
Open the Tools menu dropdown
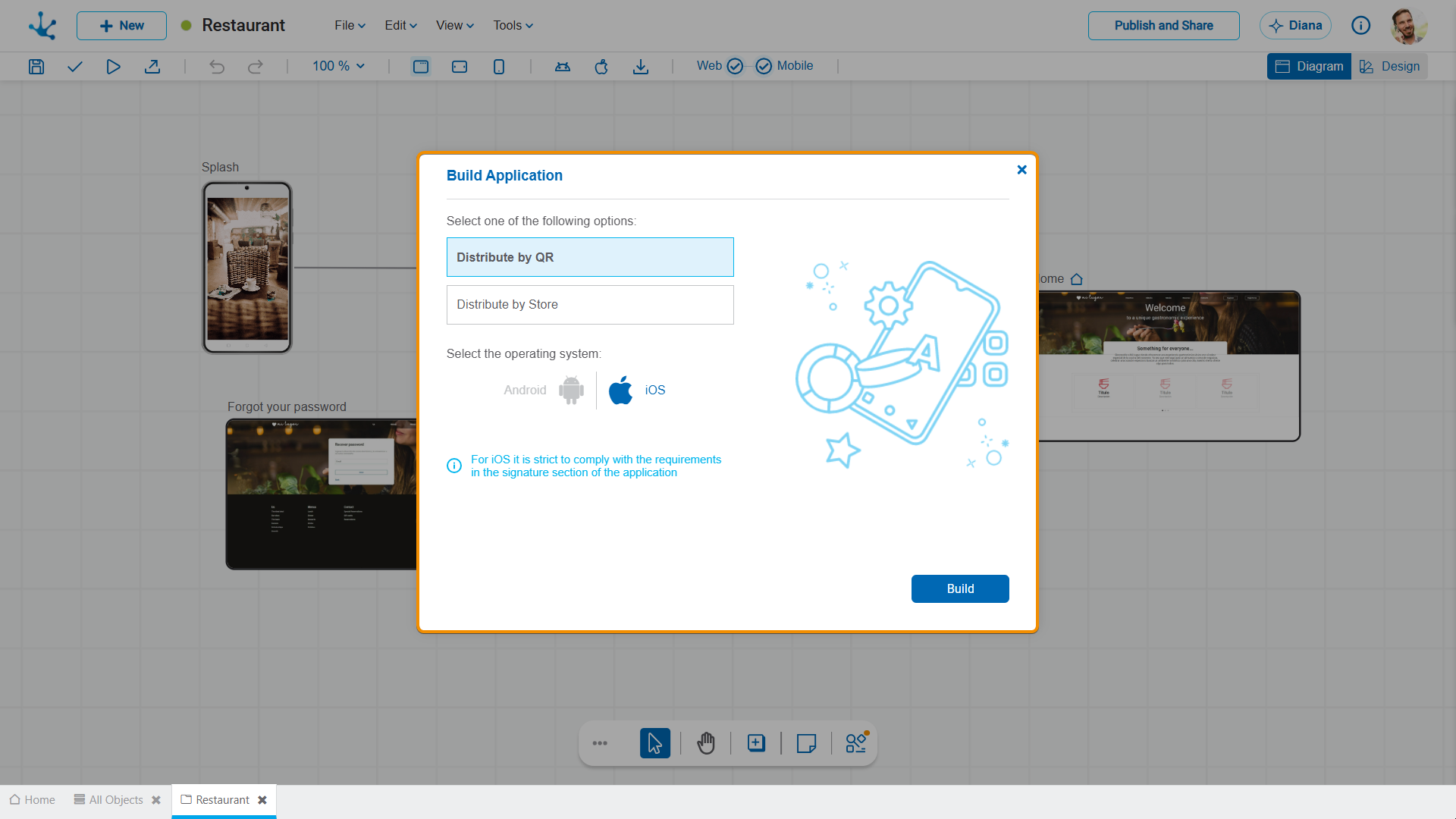(513, 26)
